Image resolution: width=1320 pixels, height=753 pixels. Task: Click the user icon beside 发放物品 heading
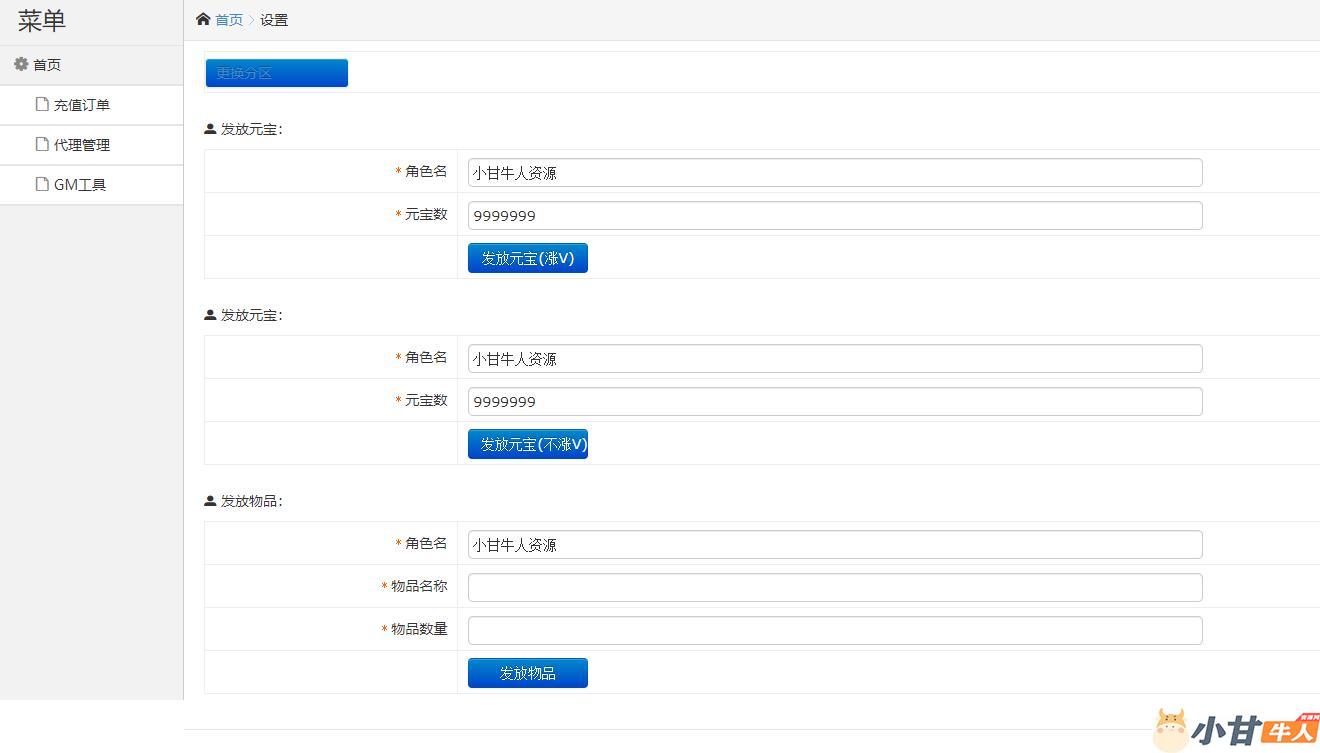pyautogui.click(x=210, y=501)
